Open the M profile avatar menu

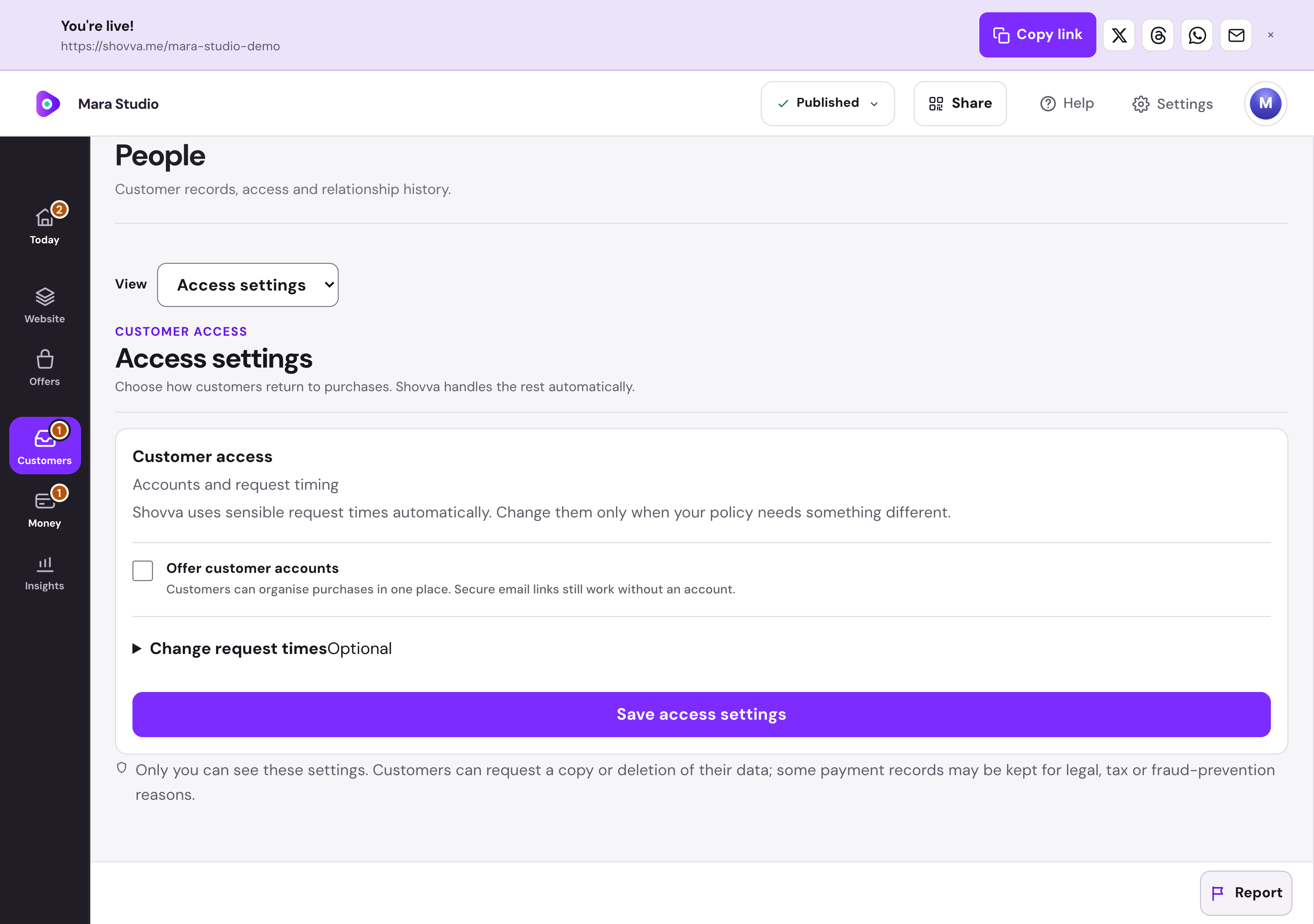click(x=1265, y=104)
